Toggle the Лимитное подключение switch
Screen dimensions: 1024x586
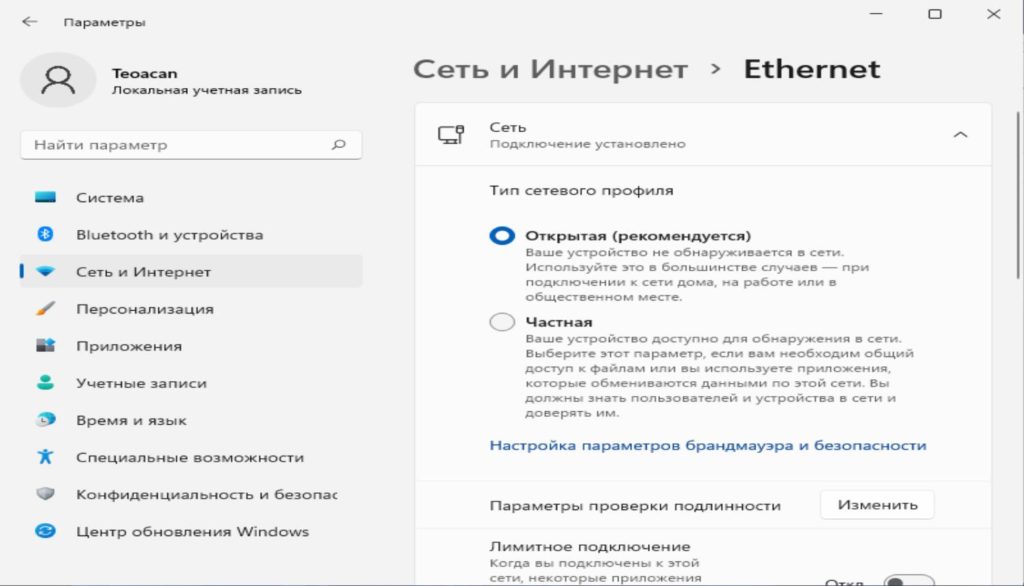[908, 581]
